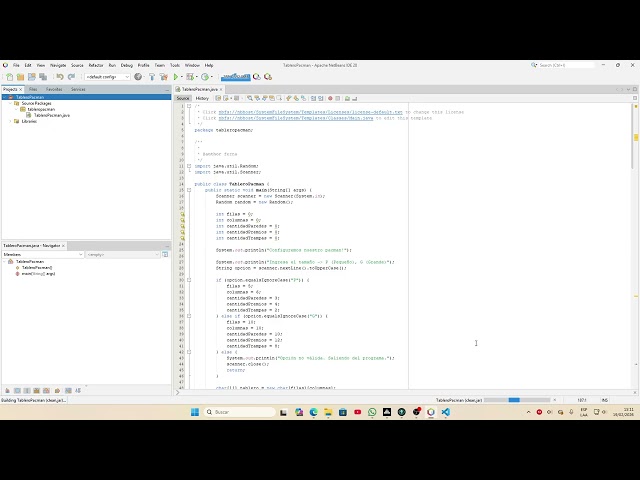Click the TableroPacman.java editor tab
640x480 pixels.
[x=199, y=89]
